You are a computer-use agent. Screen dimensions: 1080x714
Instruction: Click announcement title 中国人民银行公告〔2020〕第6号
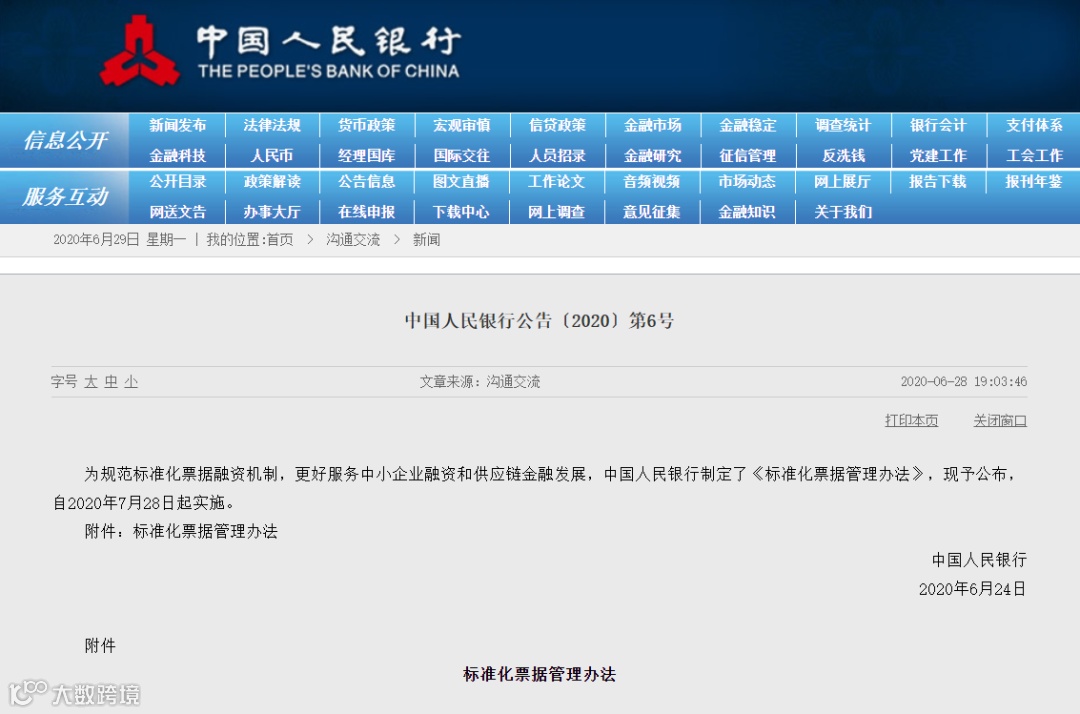[539, 321]
